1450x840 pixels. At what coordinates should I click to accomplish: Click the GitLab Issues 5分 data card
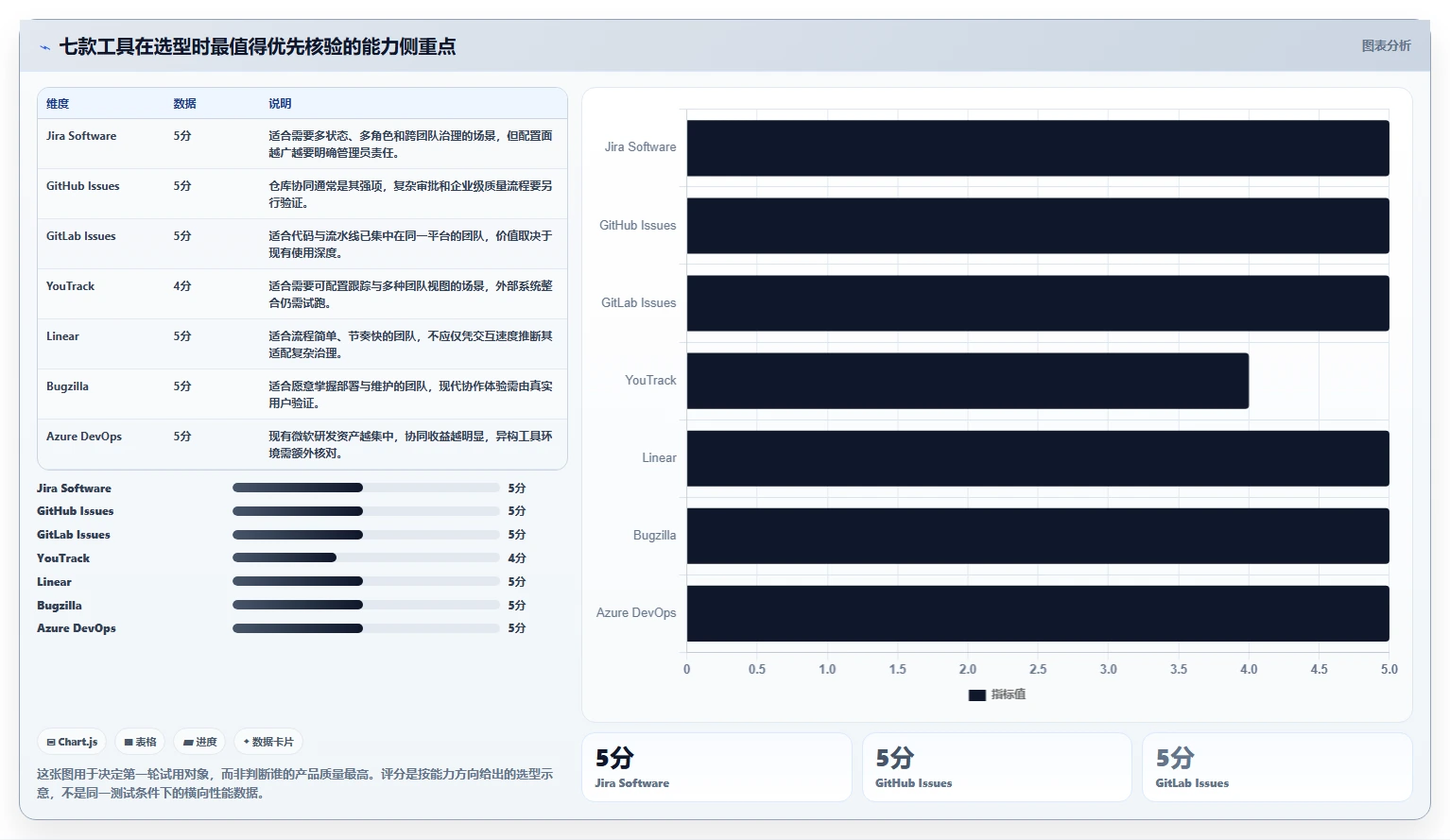click(x=1277, y=767)
